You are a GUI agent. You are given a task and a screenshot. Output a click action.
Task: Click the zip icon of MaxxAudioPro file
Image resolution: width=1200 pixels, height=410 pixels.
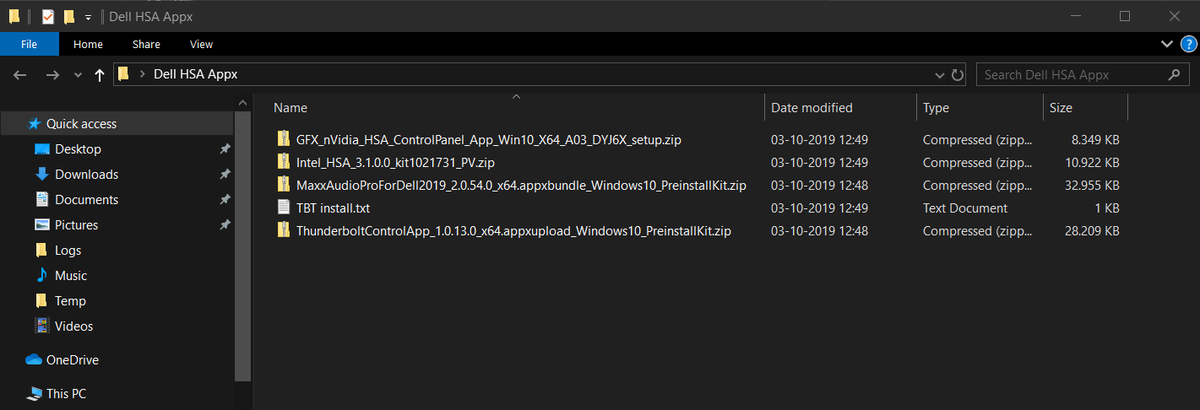coord(283,185)
